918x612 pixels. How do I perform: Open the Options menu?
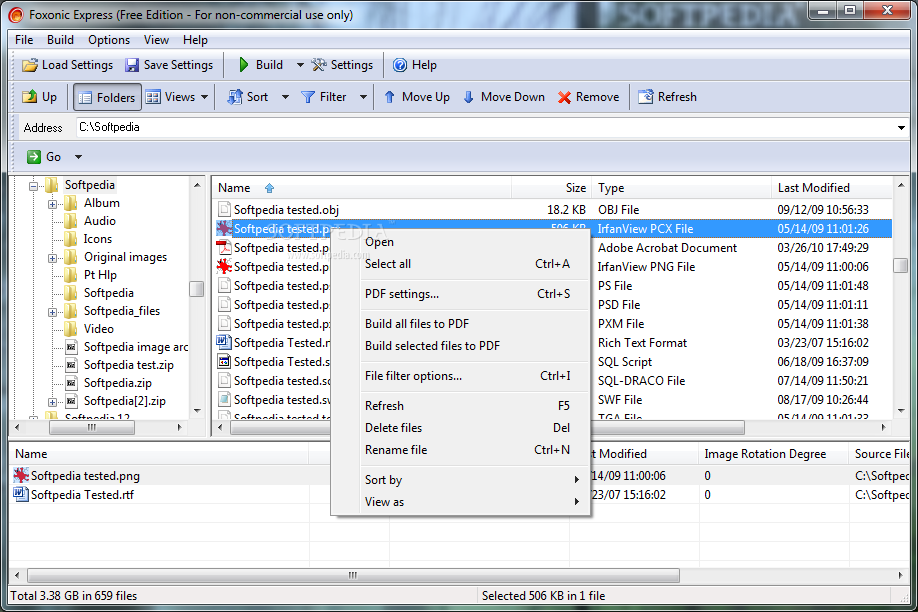109,40
